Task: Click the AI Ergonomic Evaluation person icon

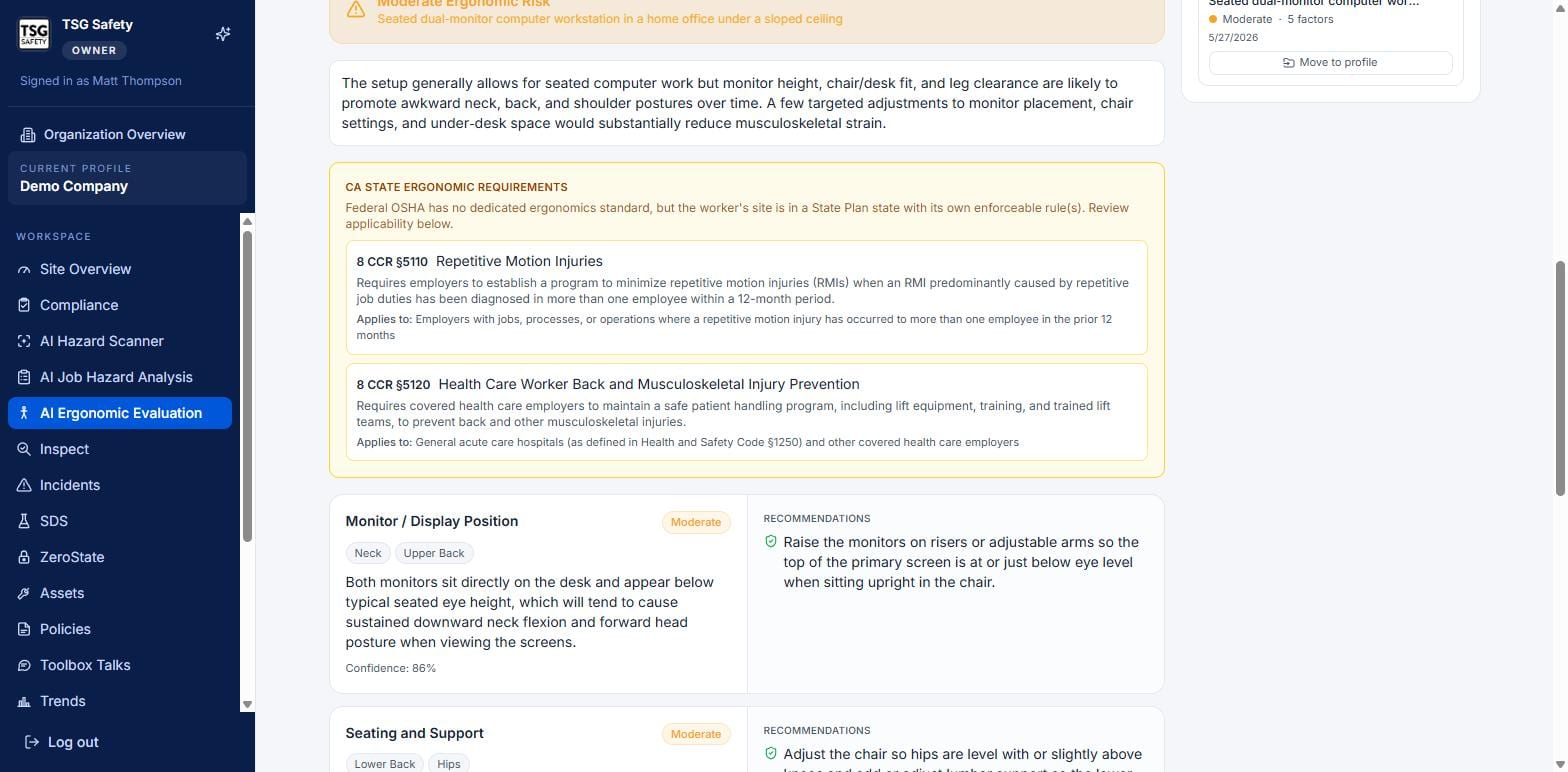Action: [24, 413]
